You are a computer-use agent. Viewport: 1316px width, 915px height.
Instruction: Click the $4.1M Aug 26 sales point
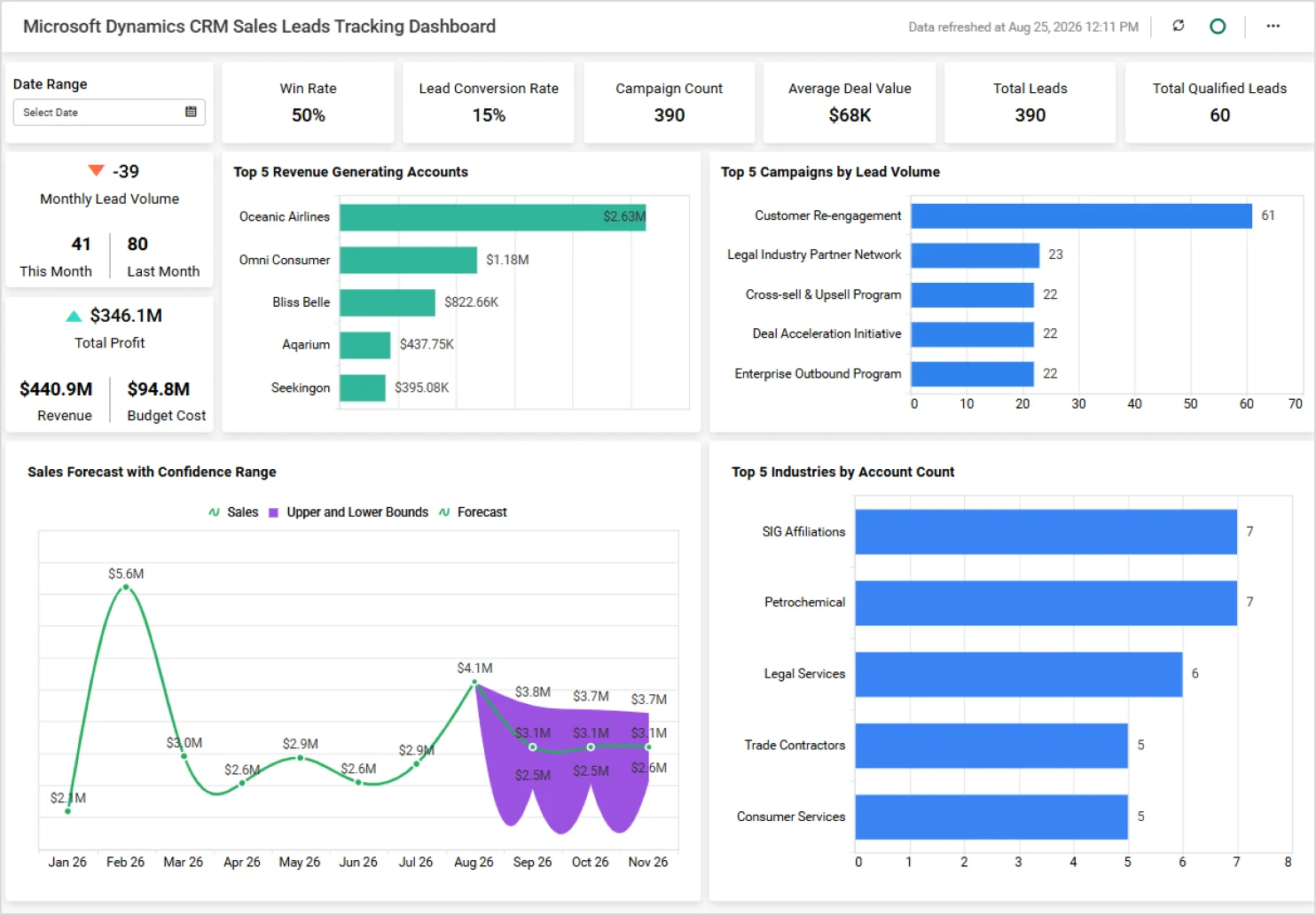pos(475,683)
